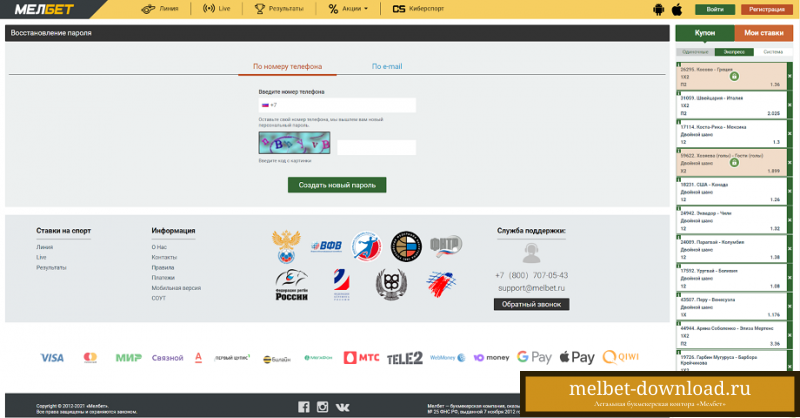Expand the Акции dropdown menu
Screen dimensions: 800x418
348,9
